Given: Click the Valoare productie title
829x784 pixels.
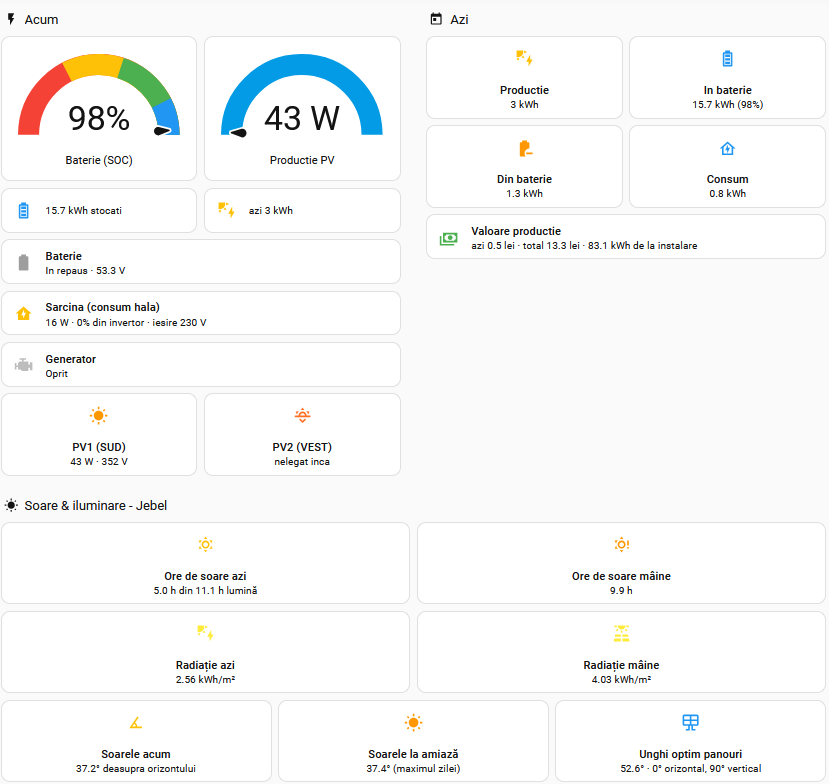Looking at the screenshot, I should pyautogui.click(x=516, y=231).
